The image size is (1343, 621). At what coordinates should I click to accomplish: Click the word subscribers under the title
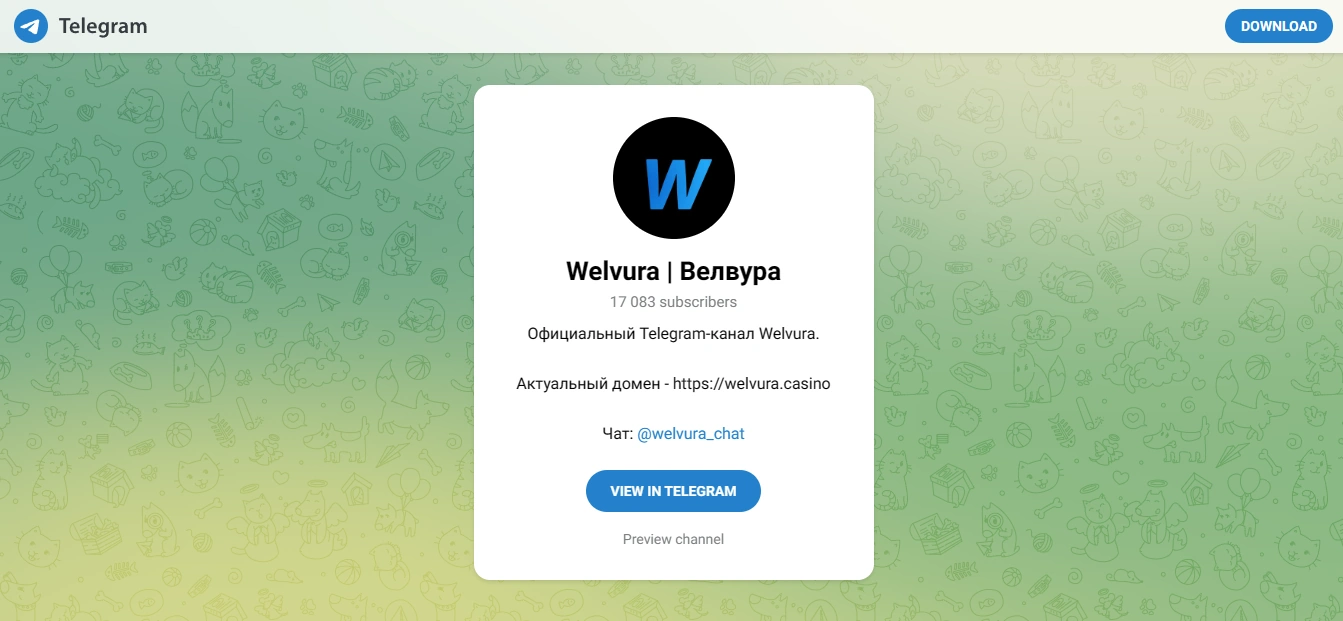click(x=699, y=301)
